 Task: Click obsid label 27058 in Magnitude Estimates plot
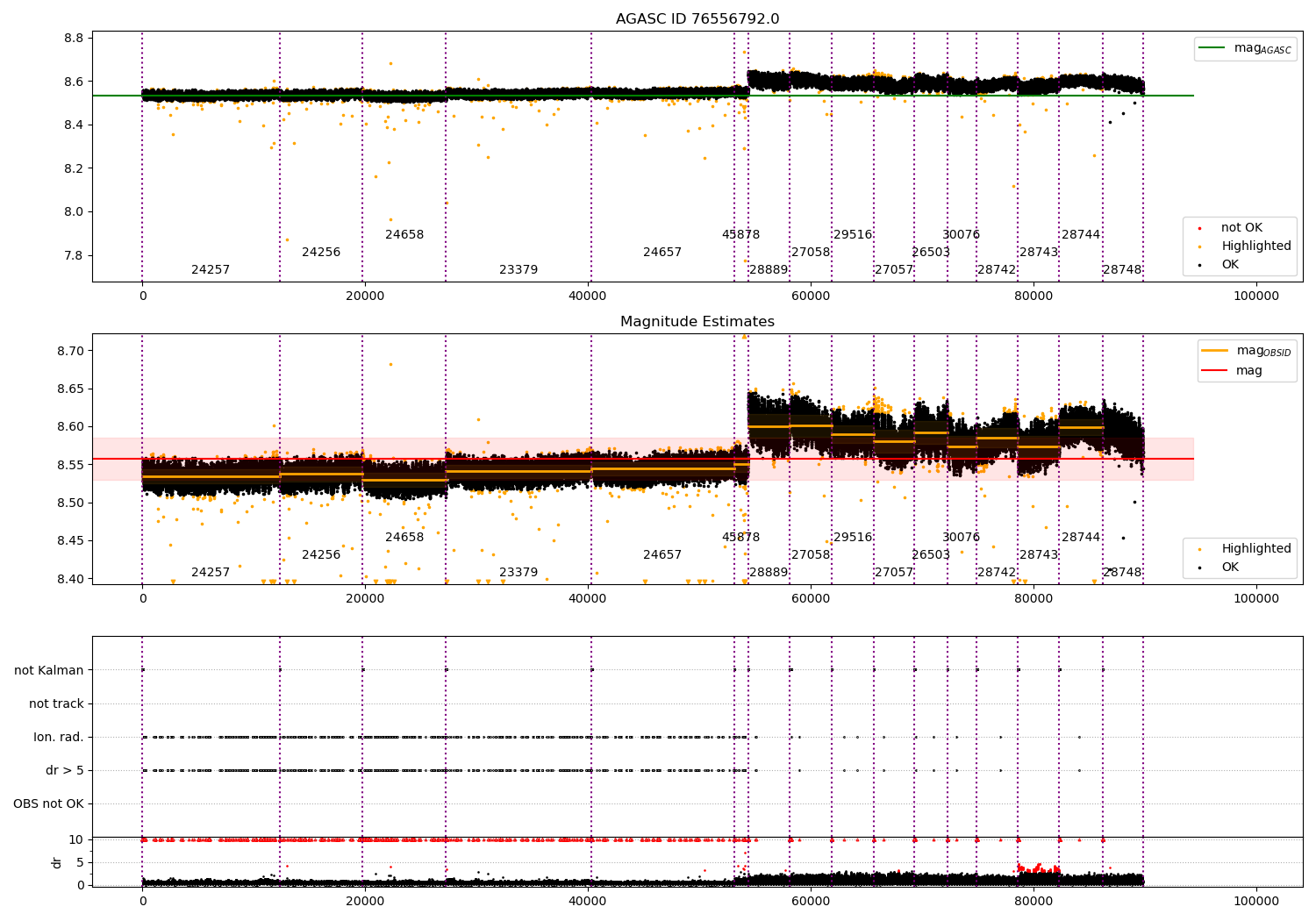[811, 554]
